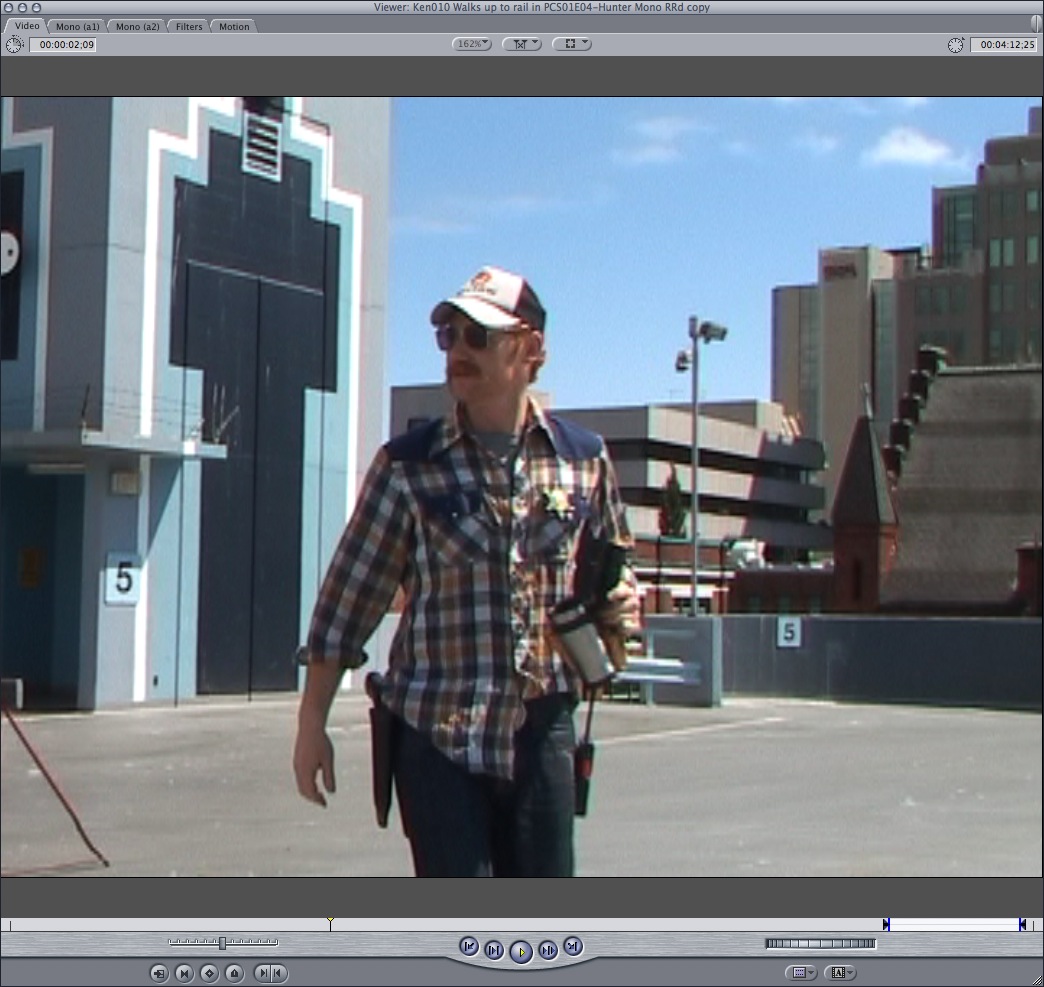Jump to Next Edit with transport button
This screenshot has width=1044, height=987.
click(572, 946)
